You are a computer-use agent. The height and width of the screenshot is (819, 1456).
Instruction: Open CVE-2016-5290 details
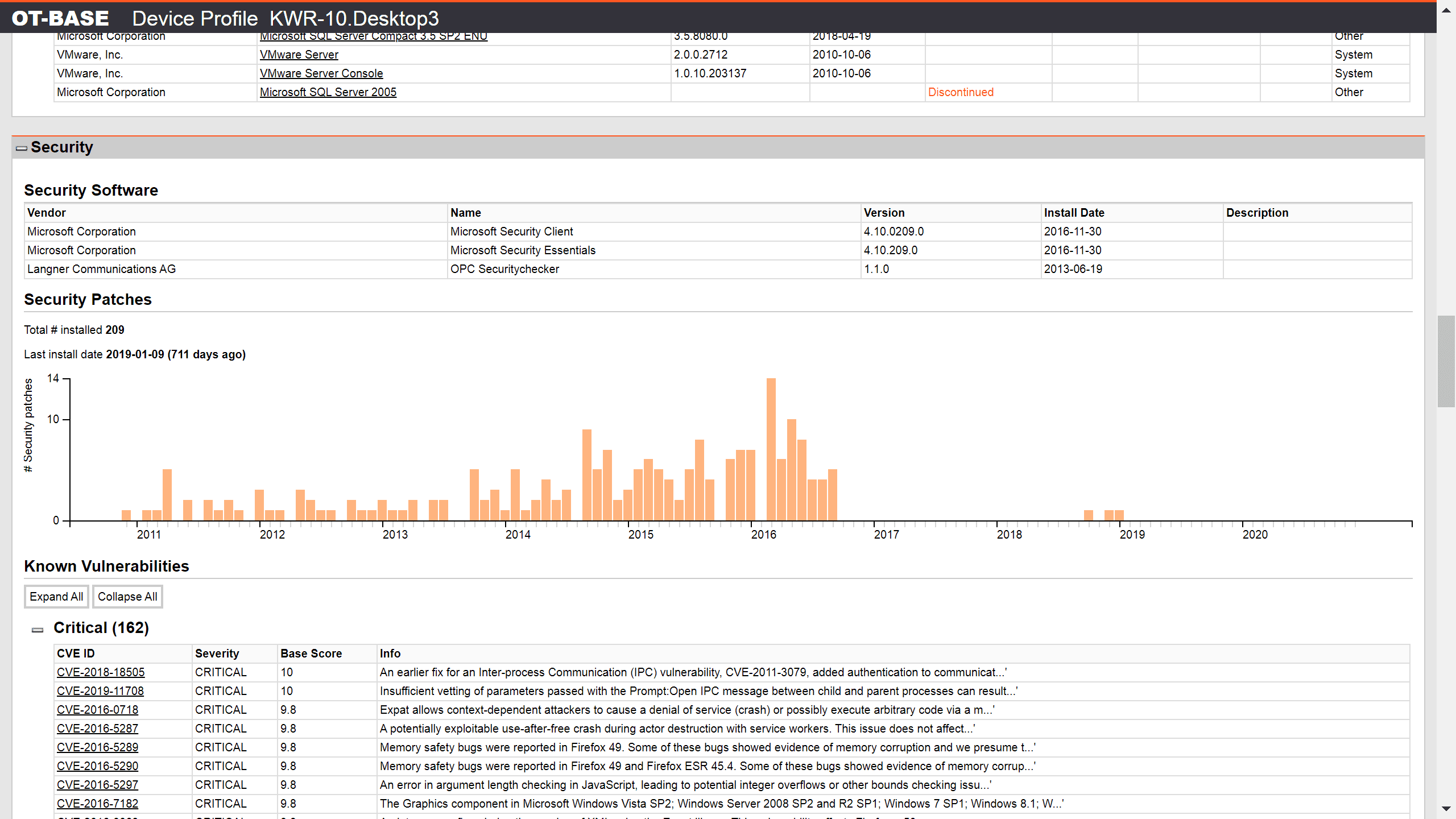[x=97, y=766]
